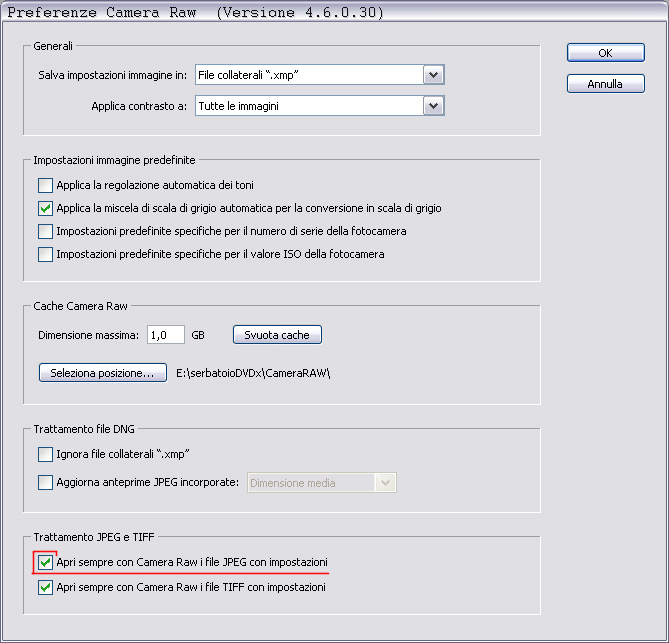Image resolution: width=669 pixels, height=643 pixels.
Task: Uncheck the automatic grayscale mix checkbox
Action: (45, 208)
